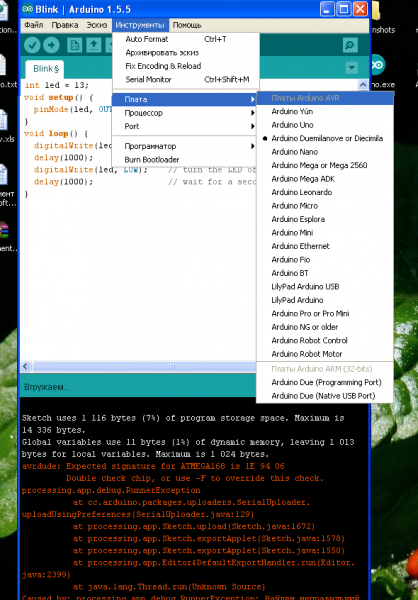Click horizontal scrollbar left arrow

[x=26, y=367]
